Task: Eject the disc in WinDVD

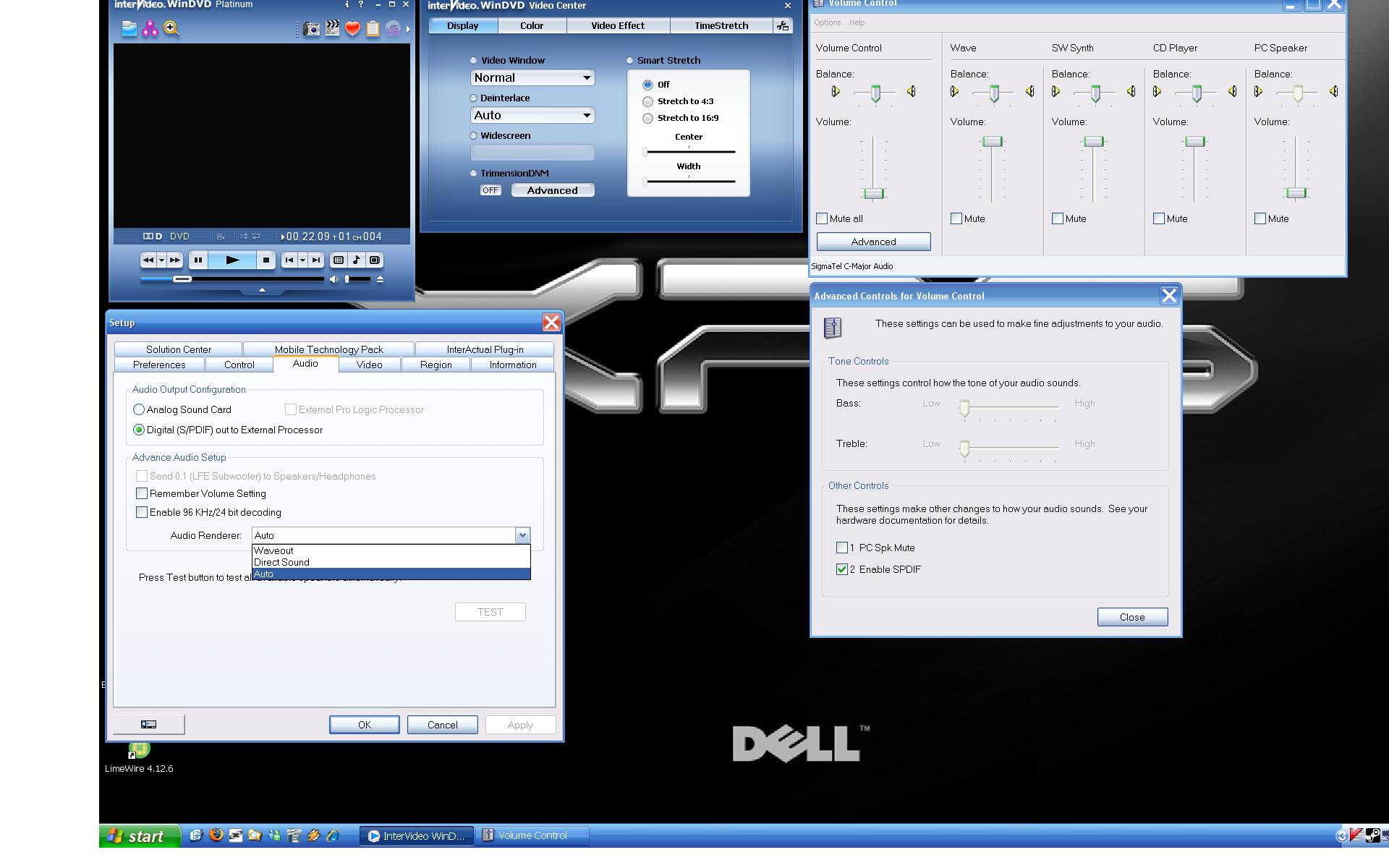Action: click(380, 279)
